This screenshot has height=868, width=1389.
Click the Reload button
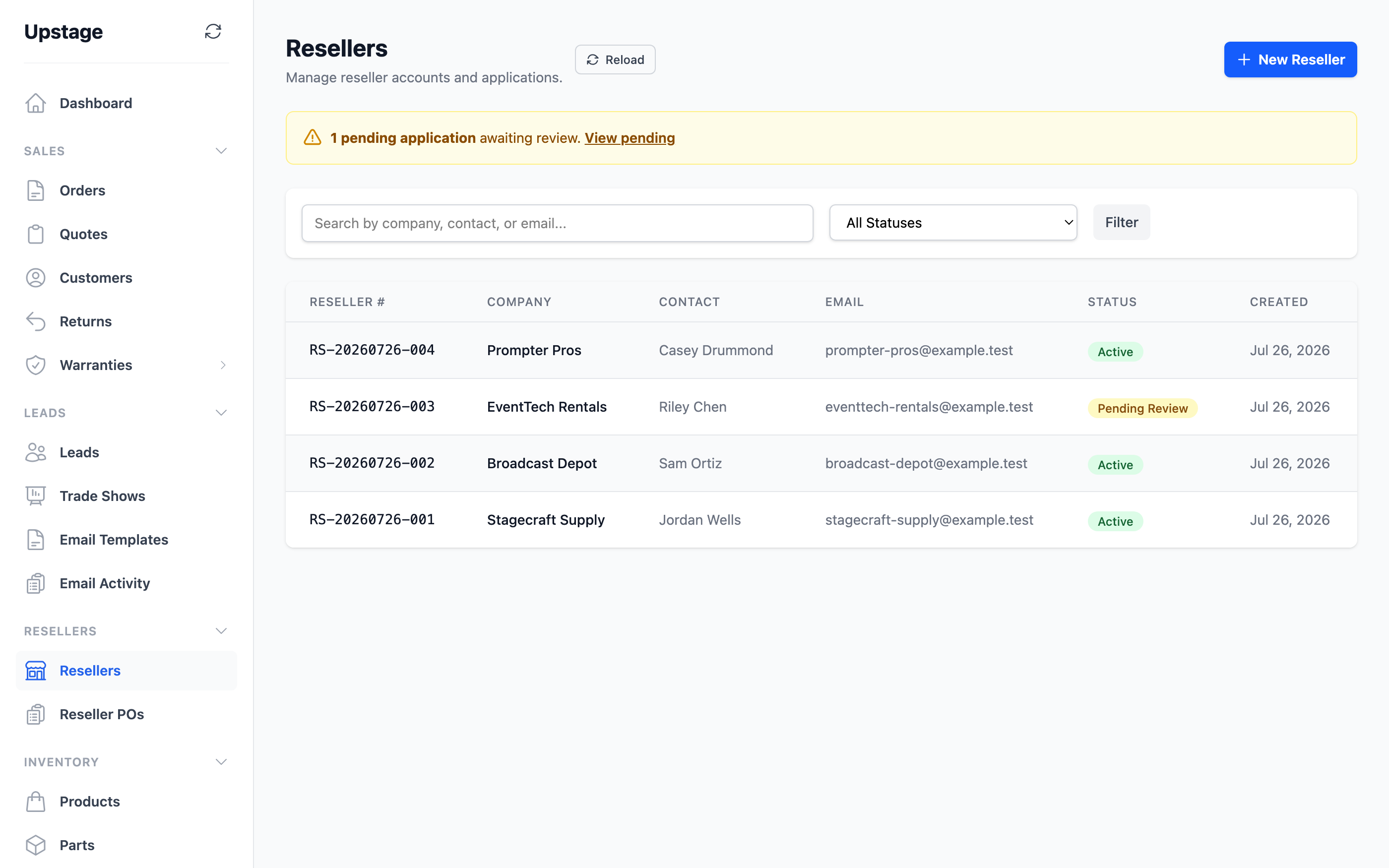[615, 60]
